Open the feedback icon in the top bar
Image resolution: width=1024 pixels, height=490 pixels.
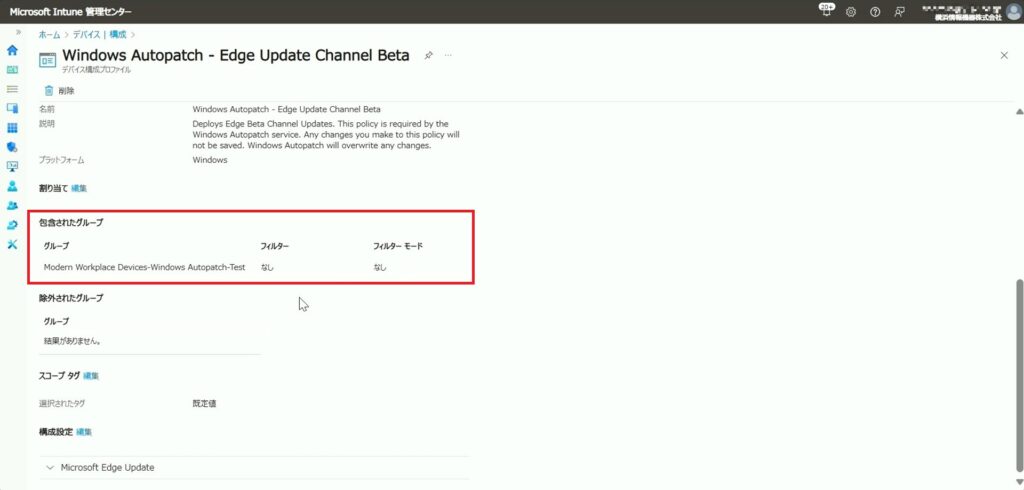pos(899,12)
